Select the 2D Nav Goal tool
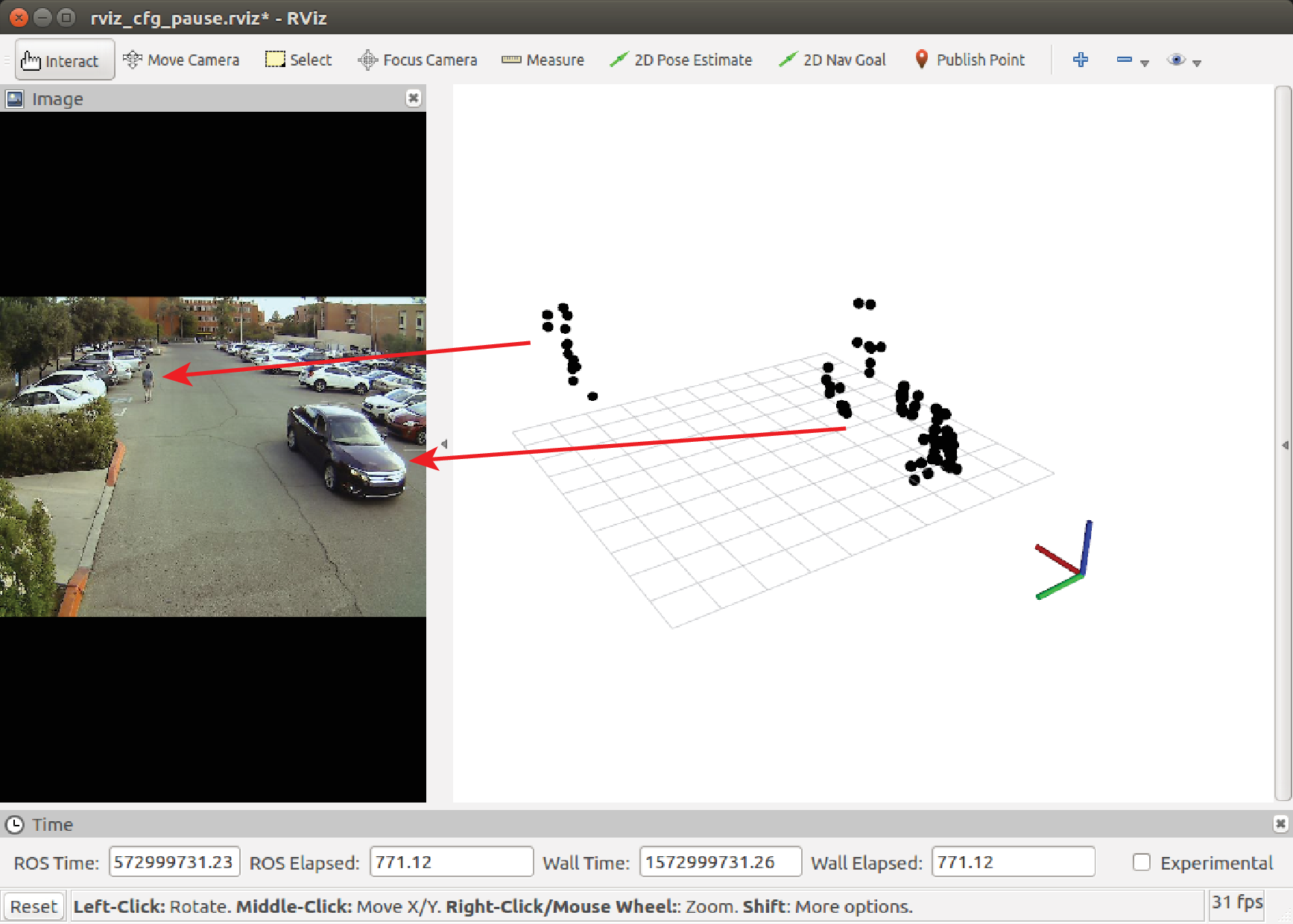Viewport: 1293px width, 924px height. pos(832,60)
